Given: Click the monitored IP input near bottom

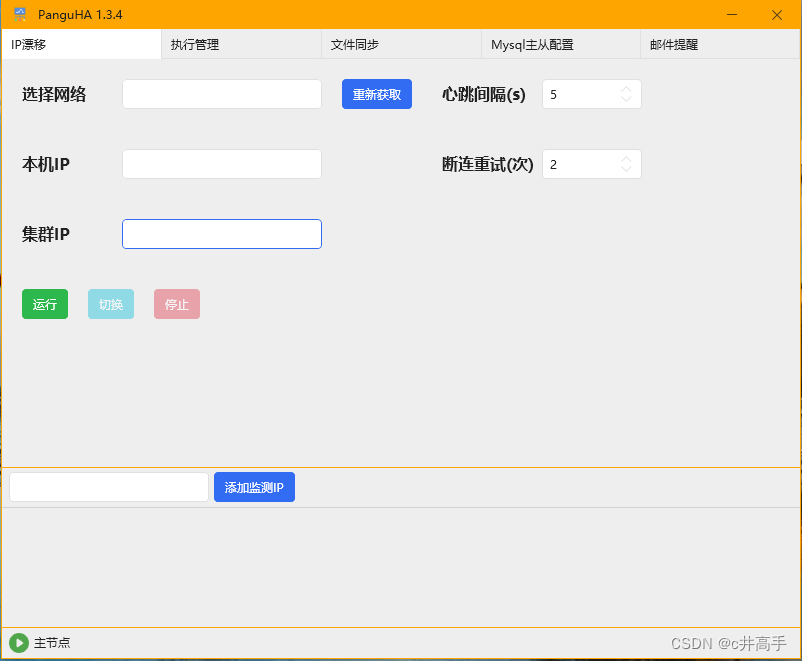Looking at the screenshot, I should click(107, 487).
